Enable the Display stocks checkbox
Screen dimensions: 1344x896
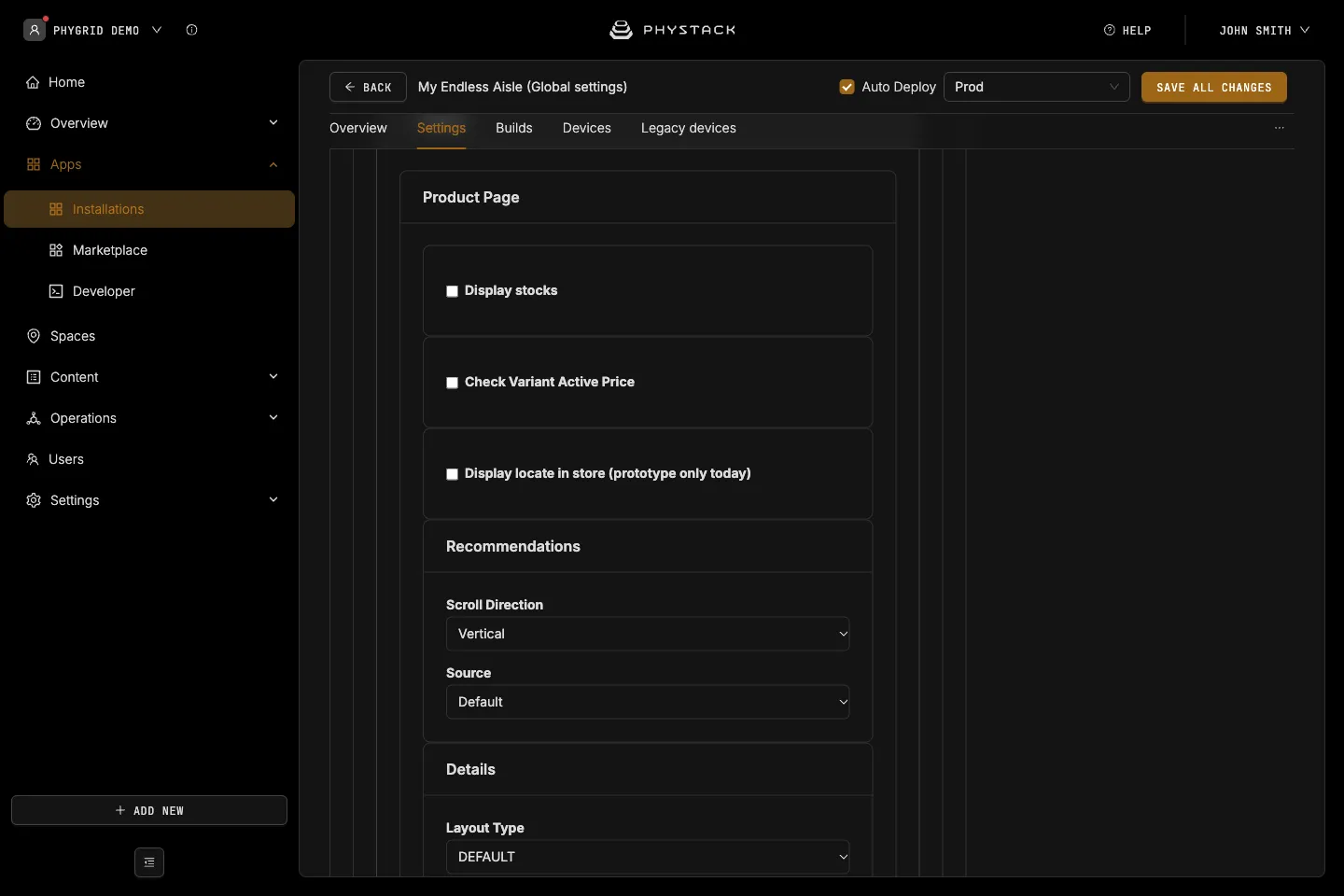point(452,291)
